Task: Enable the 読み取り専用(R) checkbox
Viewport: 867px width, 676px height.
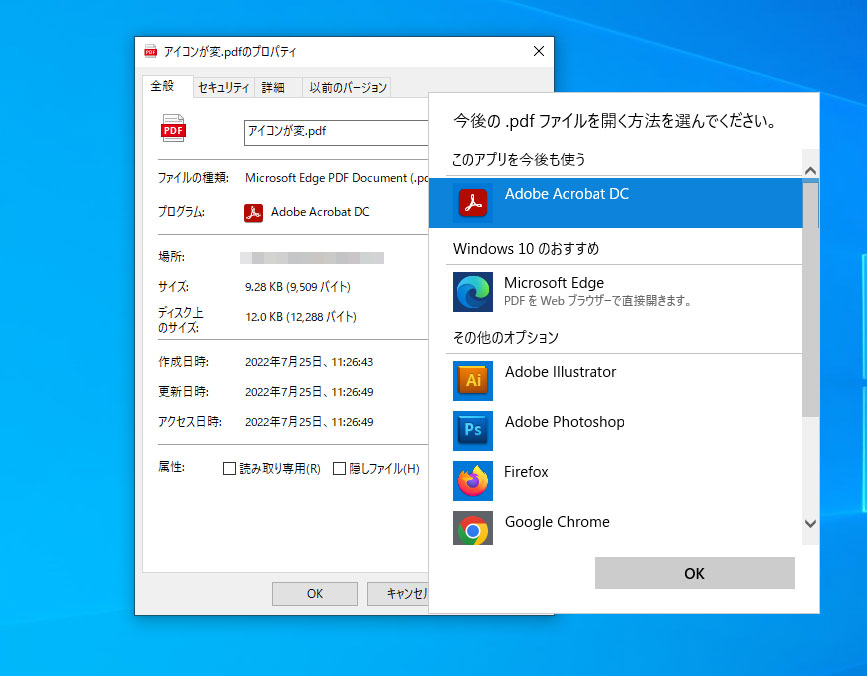Action: [x=229, y=469]
